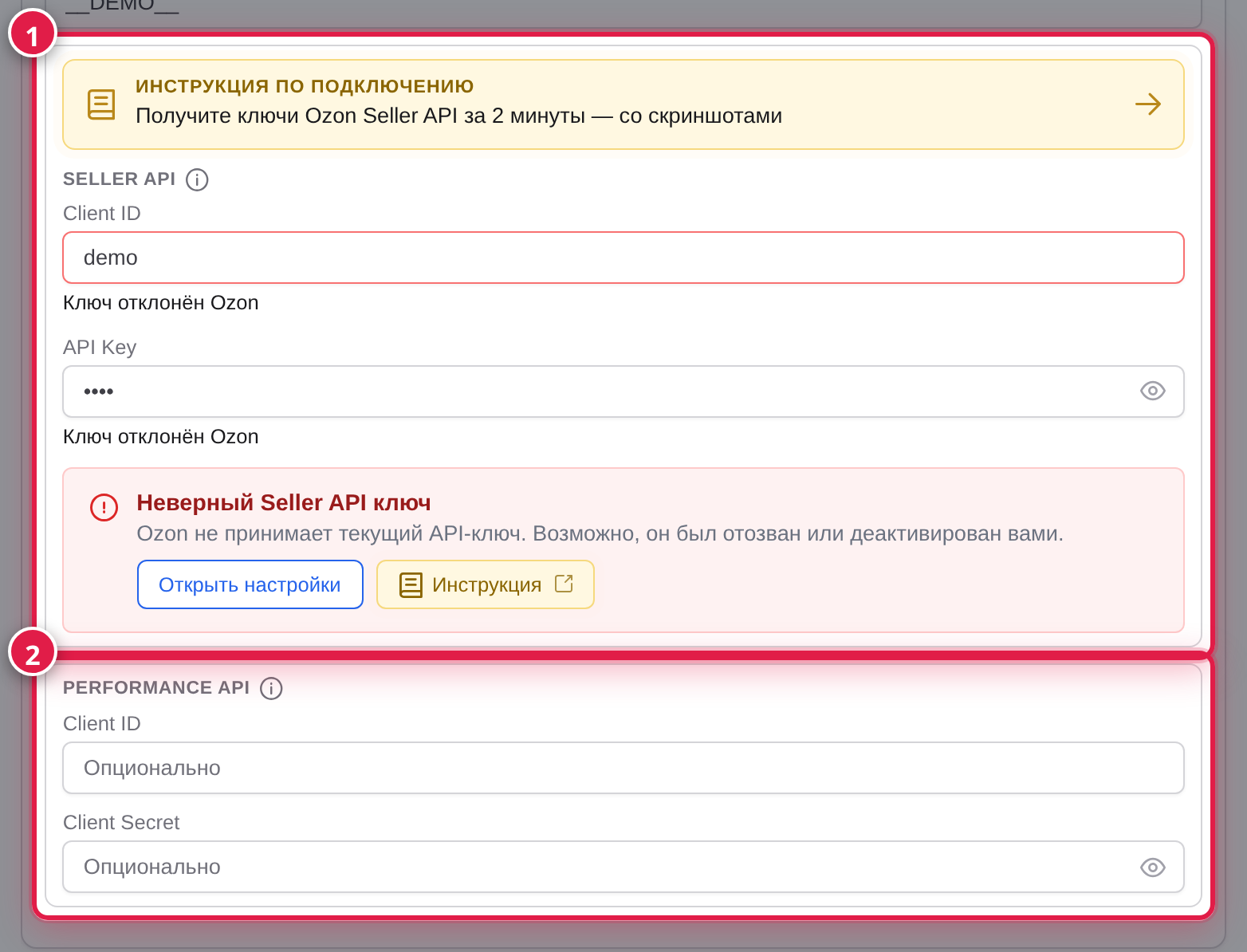
Task: Click the SELLER API section label
Action: pos(120,179)
